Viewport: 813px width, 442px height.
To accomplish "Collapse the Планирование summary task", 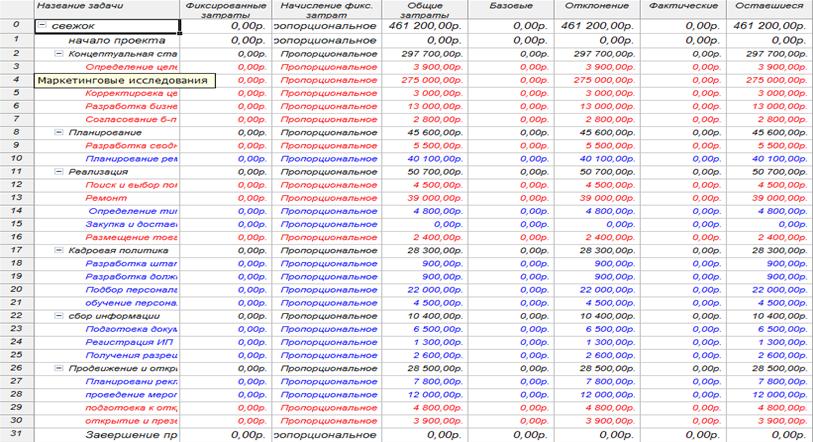I will (x=58, y=131).
